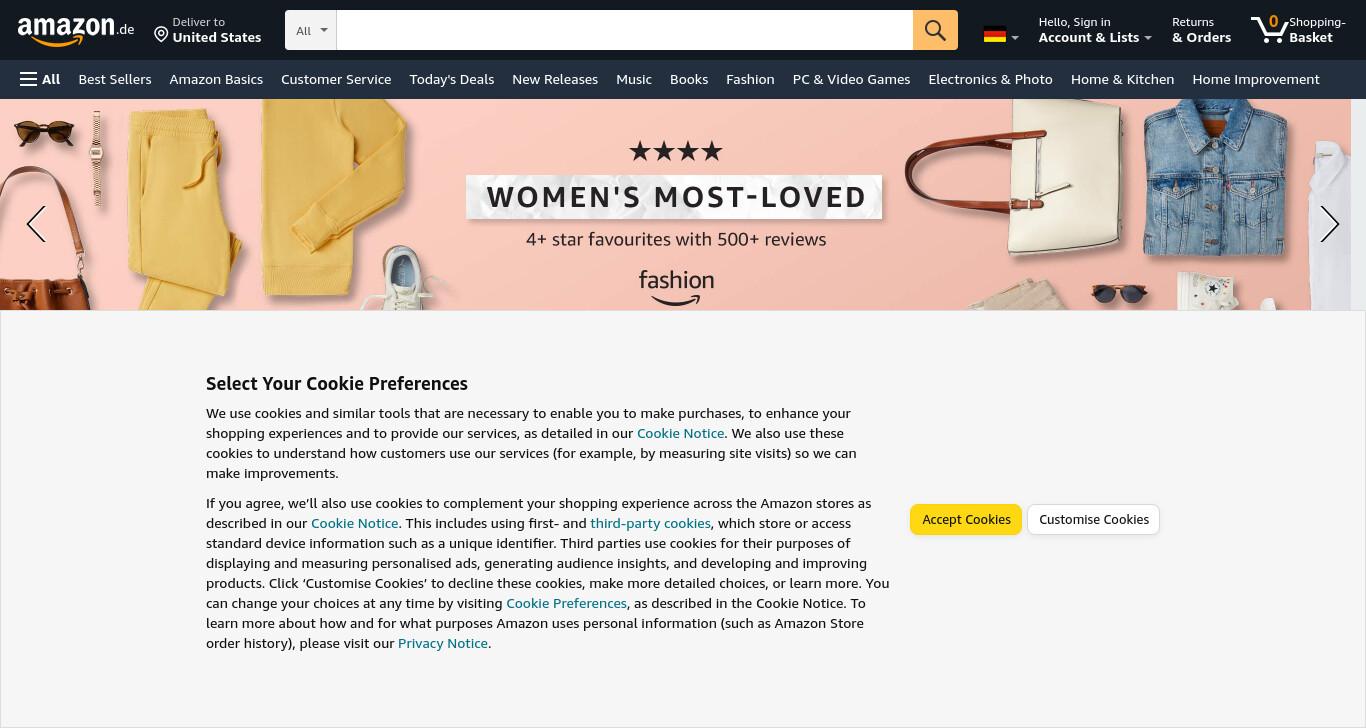Open the search category All dropdown
1366x728 pixels.
(311, 30)
